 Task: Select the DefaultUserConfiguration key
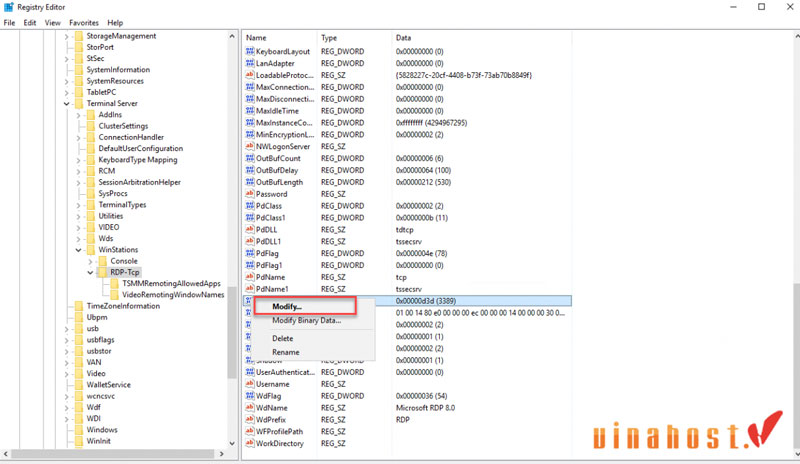[141, 149]
